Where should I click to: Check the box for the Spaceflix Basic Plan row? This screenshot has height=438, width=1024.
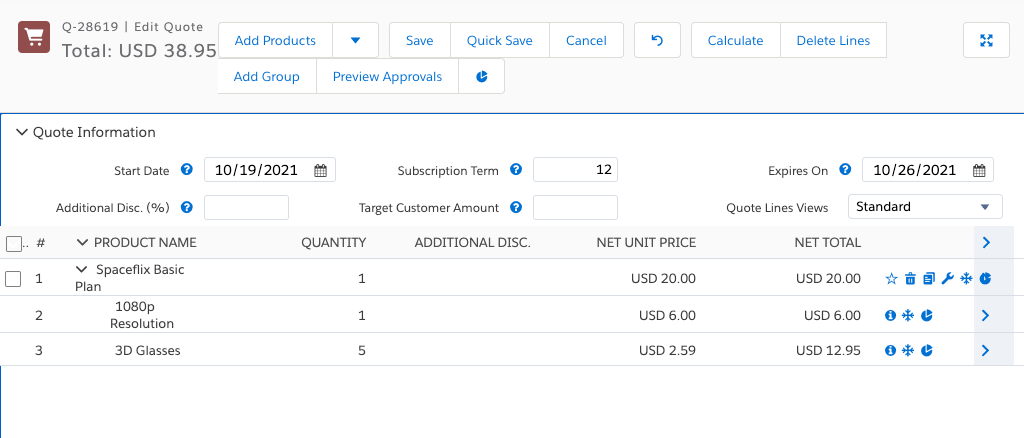14,279
